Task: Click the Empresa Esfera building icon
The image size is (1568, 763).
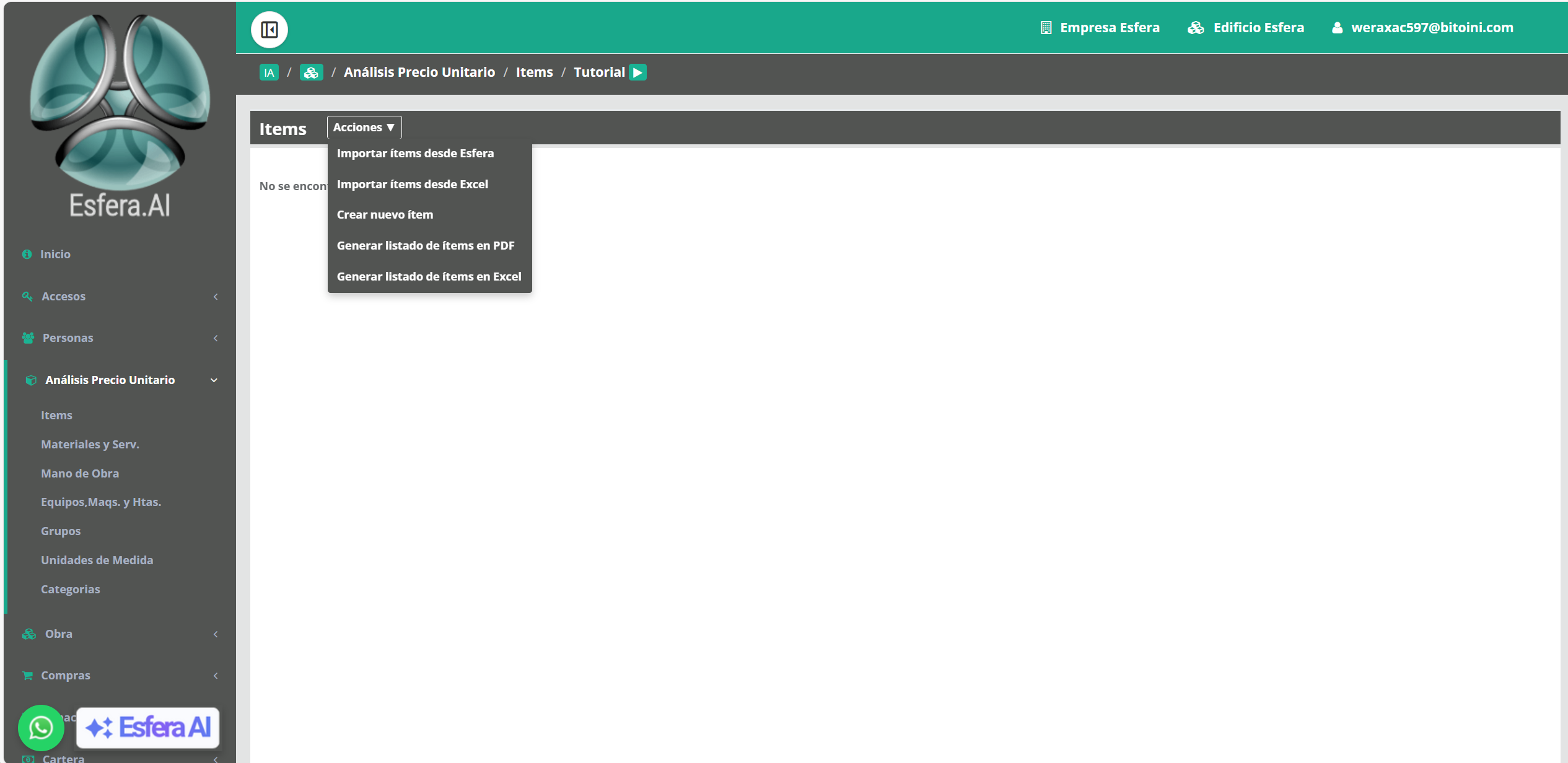Action: tap(1046, 28)
